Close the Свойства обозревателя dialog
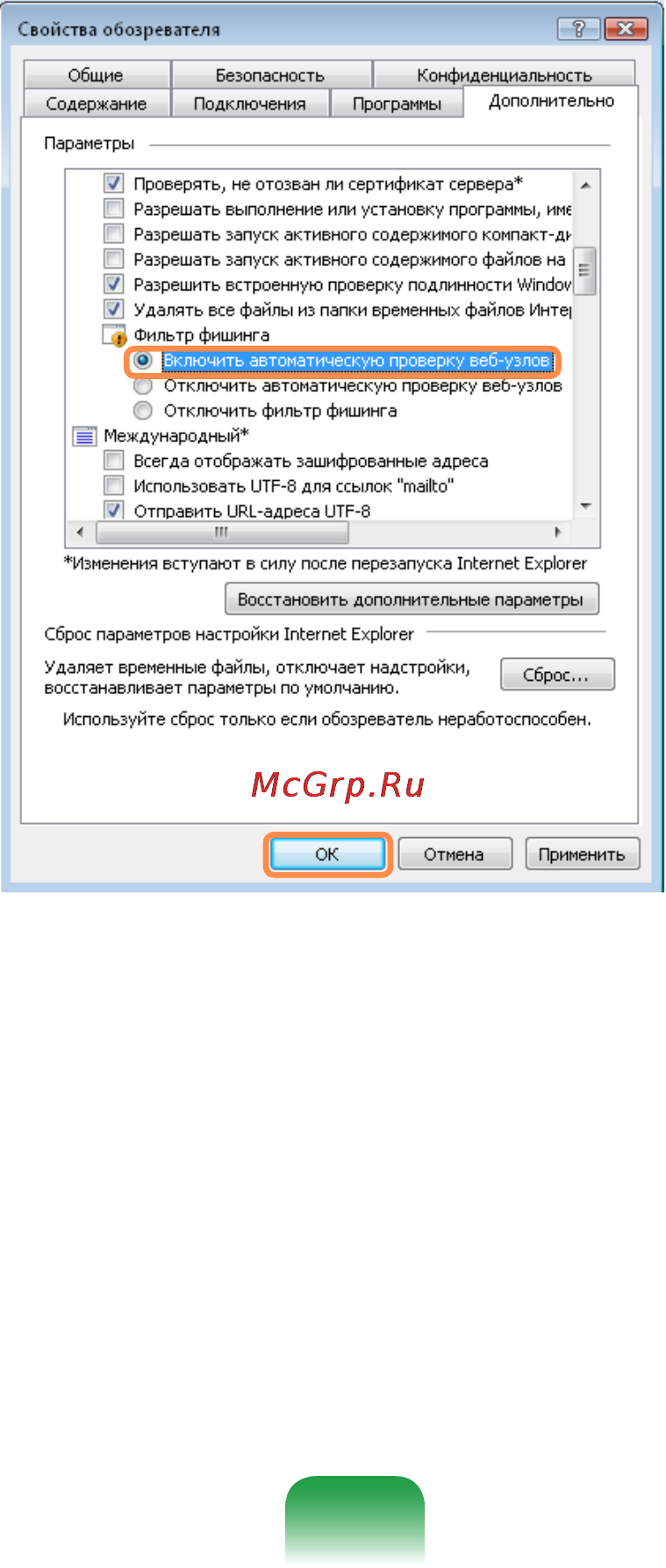The height and width of the screenshot is (1568, 666). click(x=627, y=29)
